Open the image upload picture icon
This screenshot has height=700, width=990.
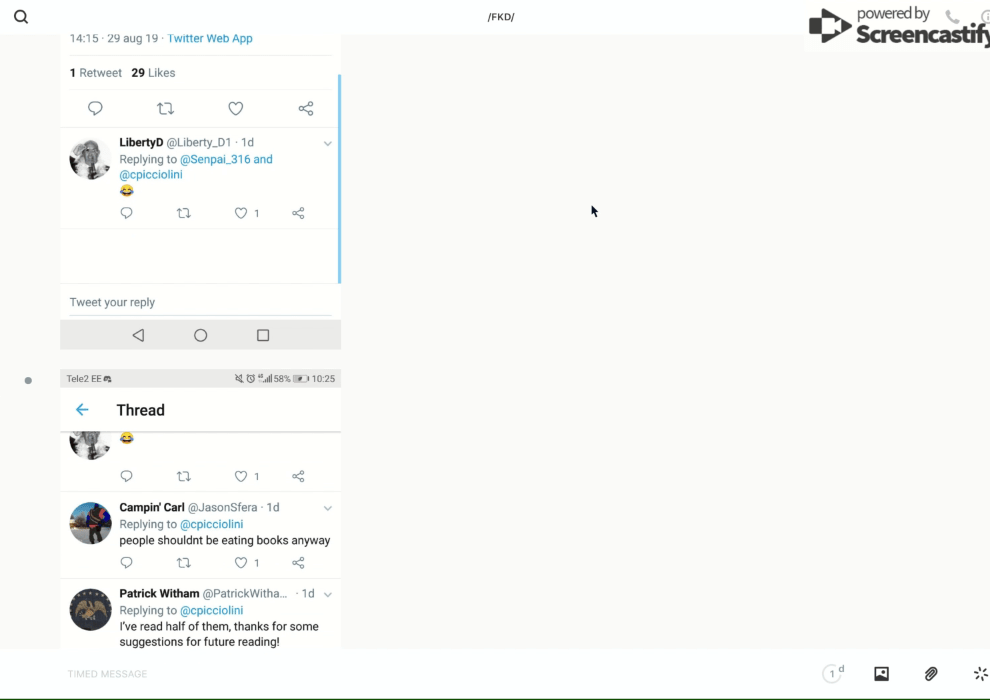pos(881,674)
